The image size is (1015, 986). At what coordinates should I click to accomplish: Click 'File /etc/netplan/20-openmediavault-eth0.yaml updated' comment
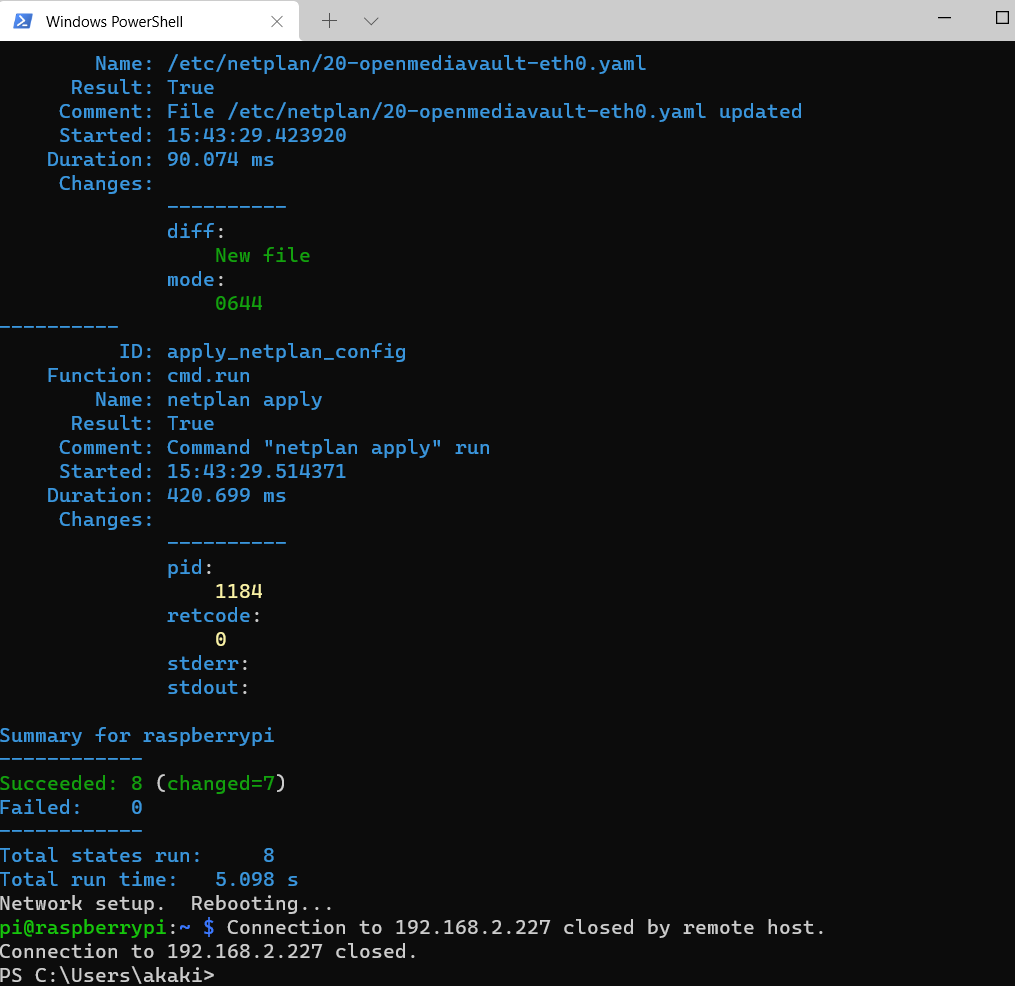pos(484,111)
